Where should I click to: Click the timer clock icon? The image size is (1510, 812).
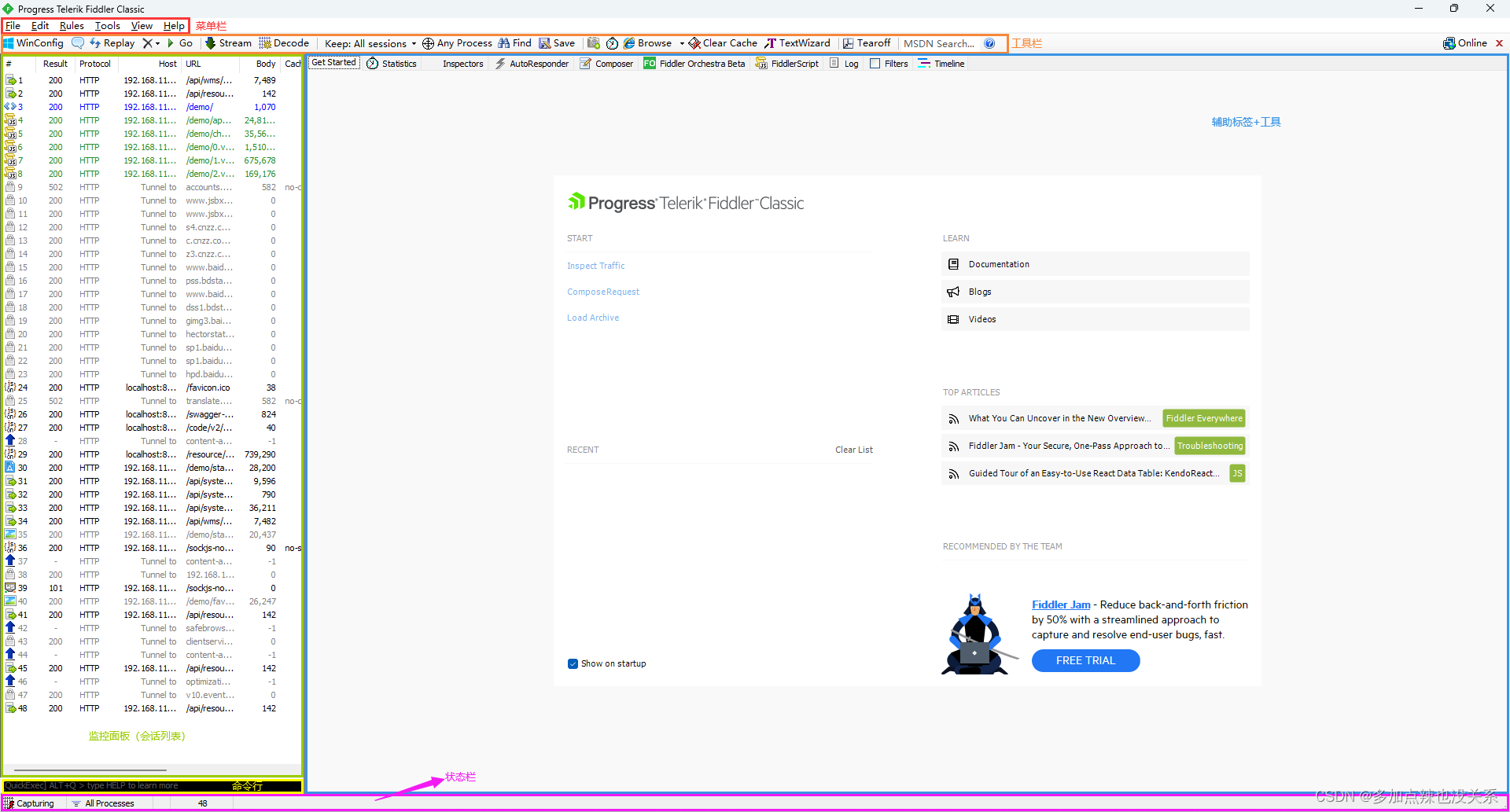coord(612,43)
